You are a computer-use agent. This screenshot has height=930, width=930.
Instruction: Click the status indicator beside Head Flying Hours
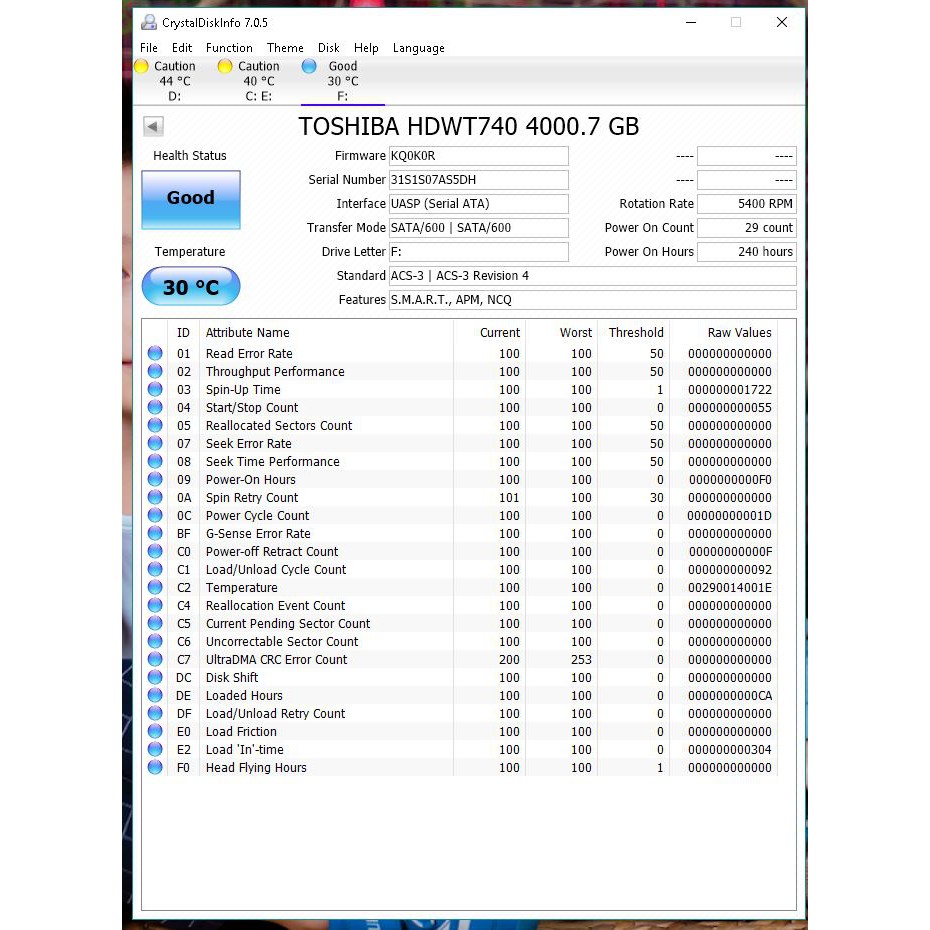[x=155, y=768]
